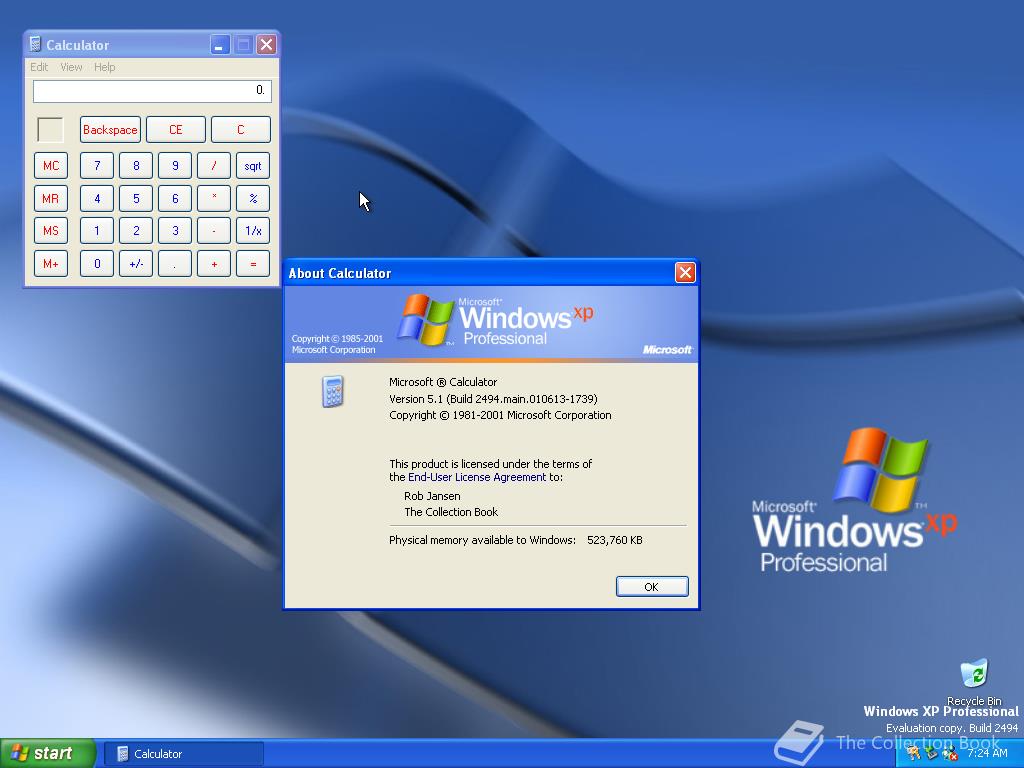Image resolution: width=1024 pixels, height=768 pixels.
Task: Click the M+ memory add button
Action: pyautogui.click(x=51, y=264)
